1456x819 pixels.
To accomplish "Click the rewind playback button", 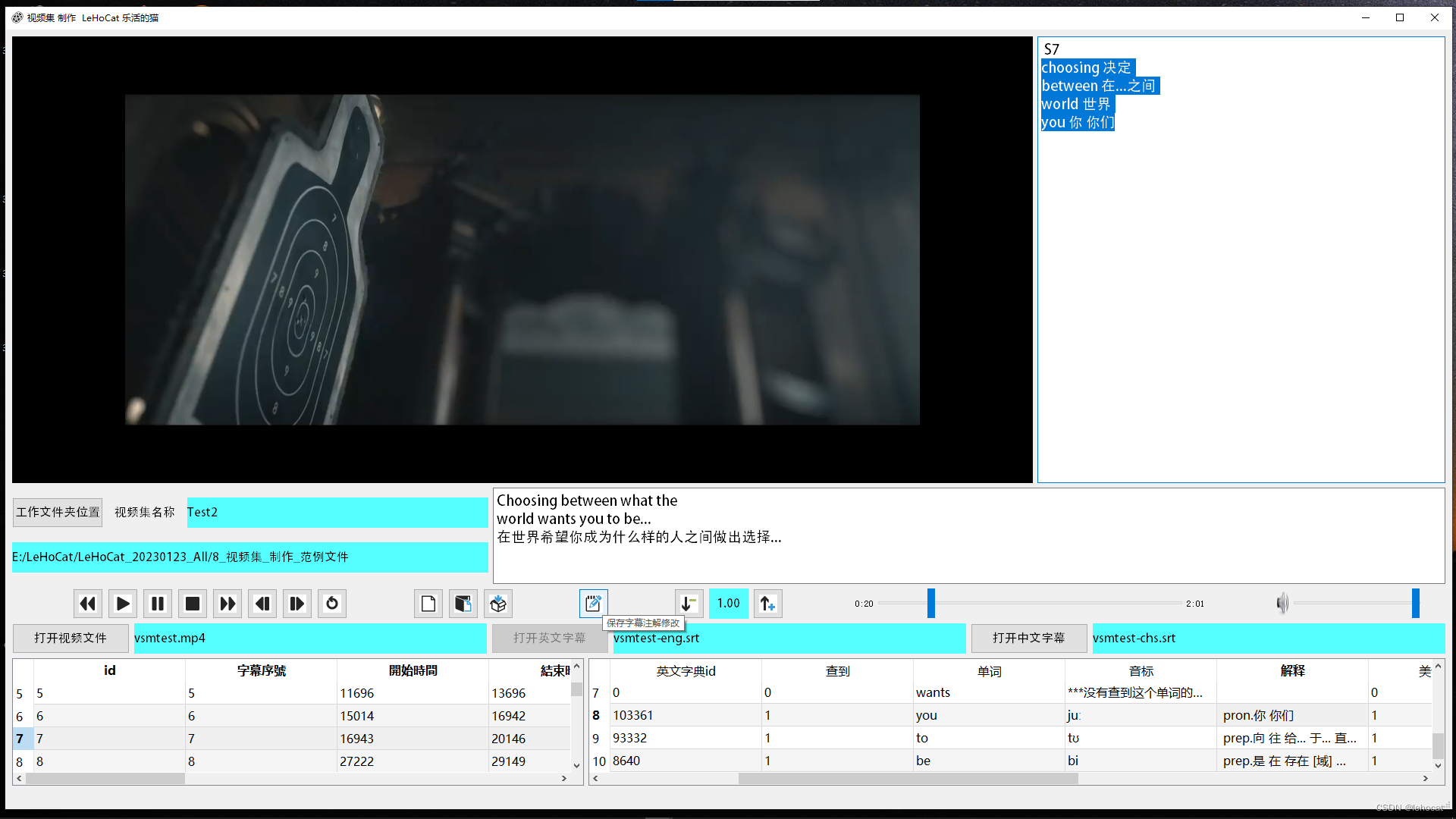I will (x=88, y=604).
